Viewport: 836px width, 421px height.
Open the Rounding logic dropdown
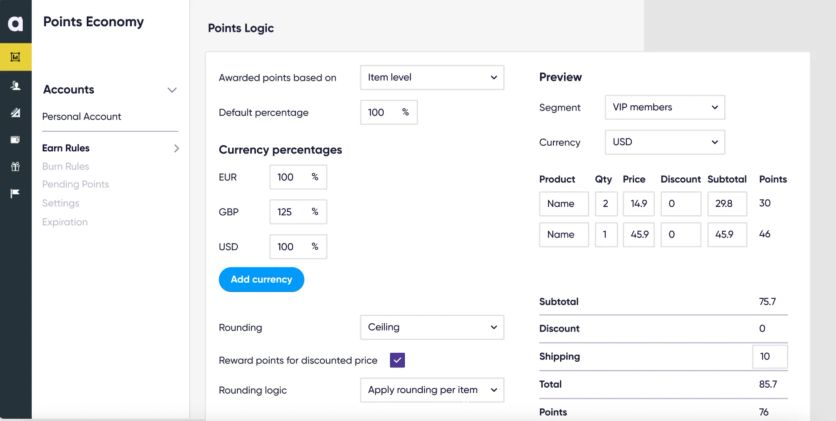coord(431,390)
